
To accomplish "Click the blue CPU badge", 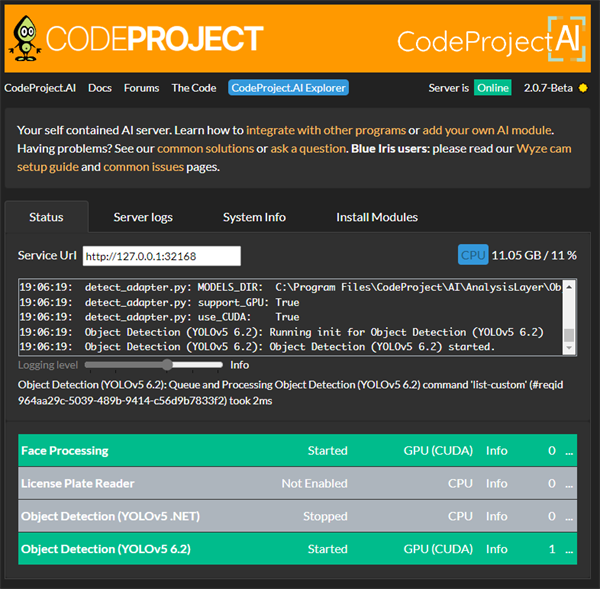I will 473,255.
